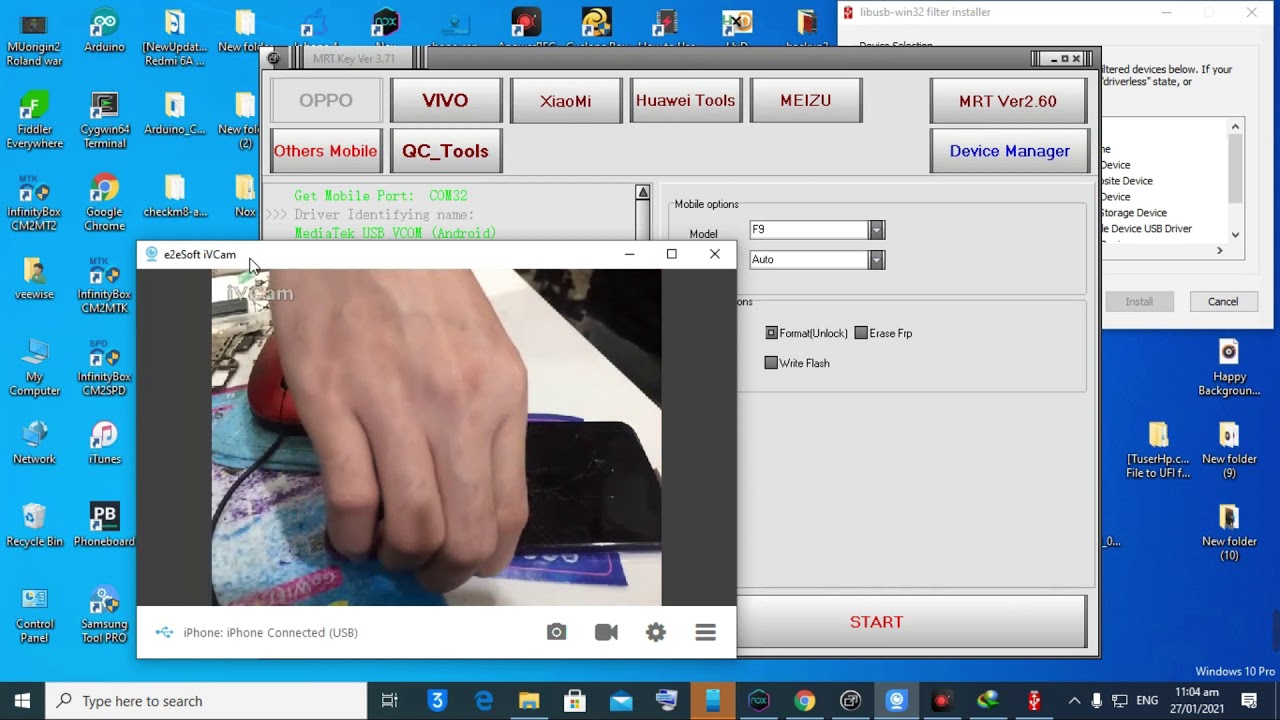
Task: Switch to iVCam in taskbar
Action: [x=896, y=700]
